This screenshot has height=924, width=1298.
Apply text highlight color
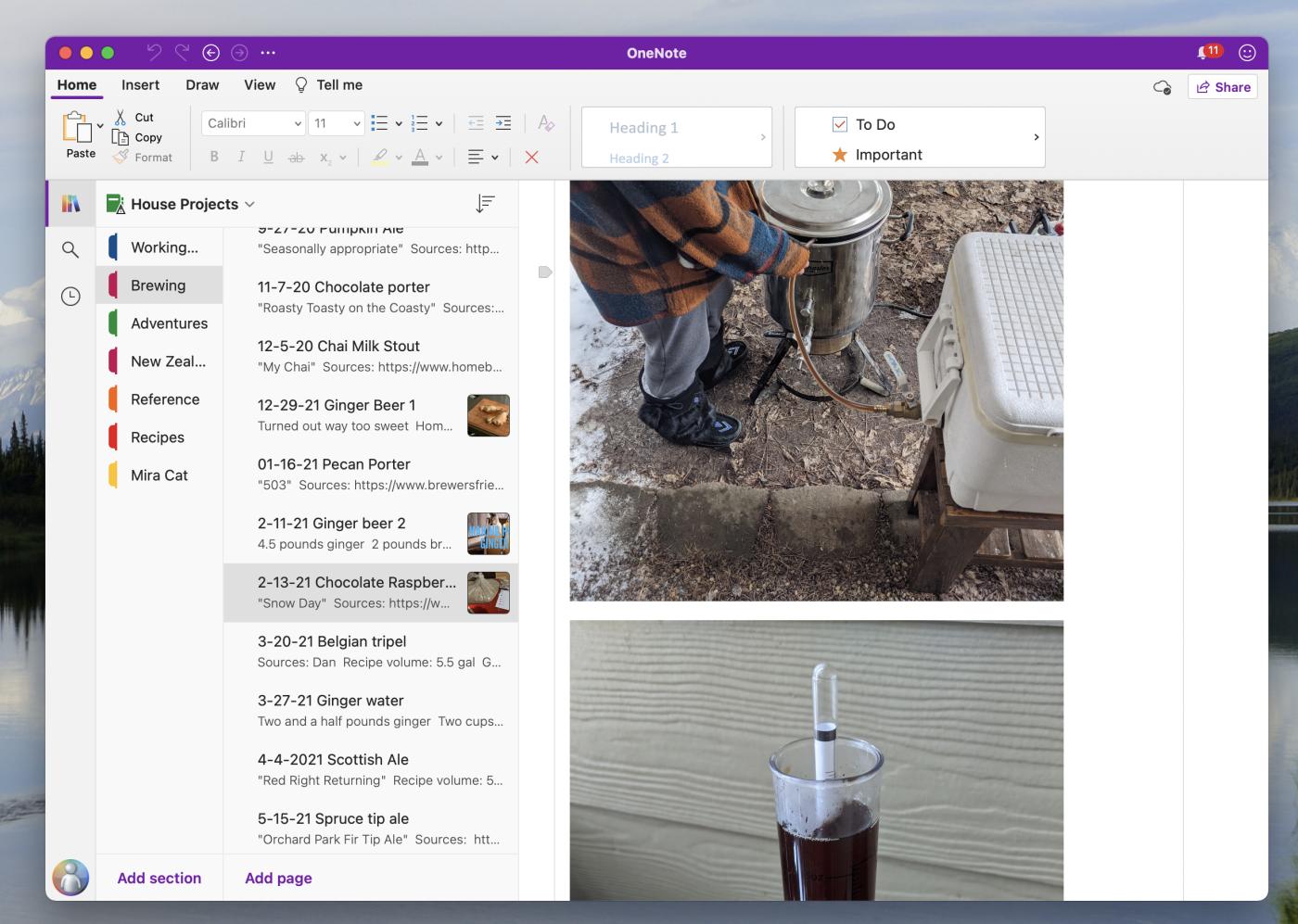pos(379,157)
